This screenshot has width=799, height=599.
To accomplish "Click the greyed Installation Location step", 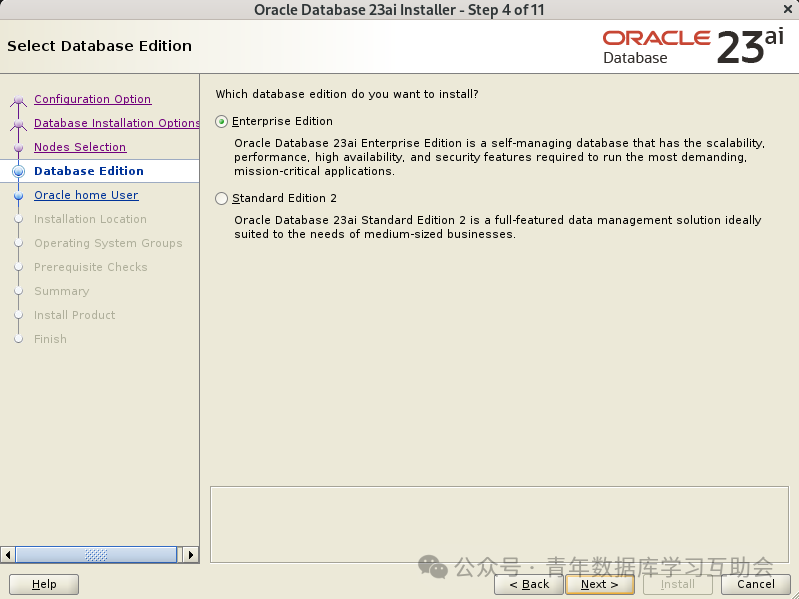I will click(x=90, y=219).
